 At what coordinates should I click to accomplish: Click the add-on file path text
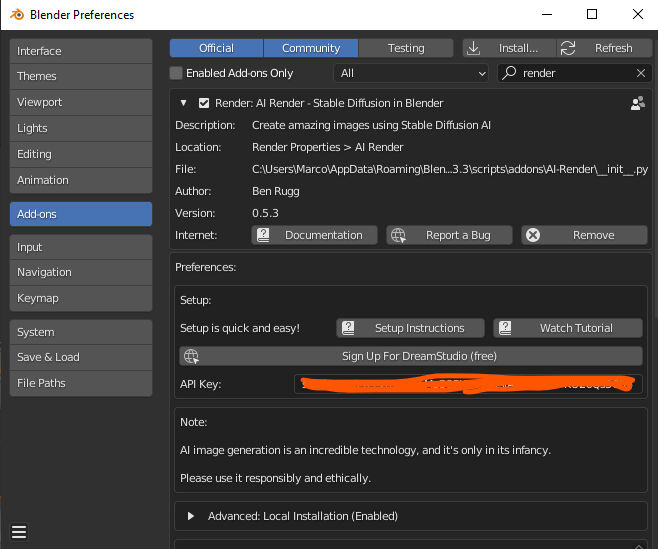[x=450, y=169]
